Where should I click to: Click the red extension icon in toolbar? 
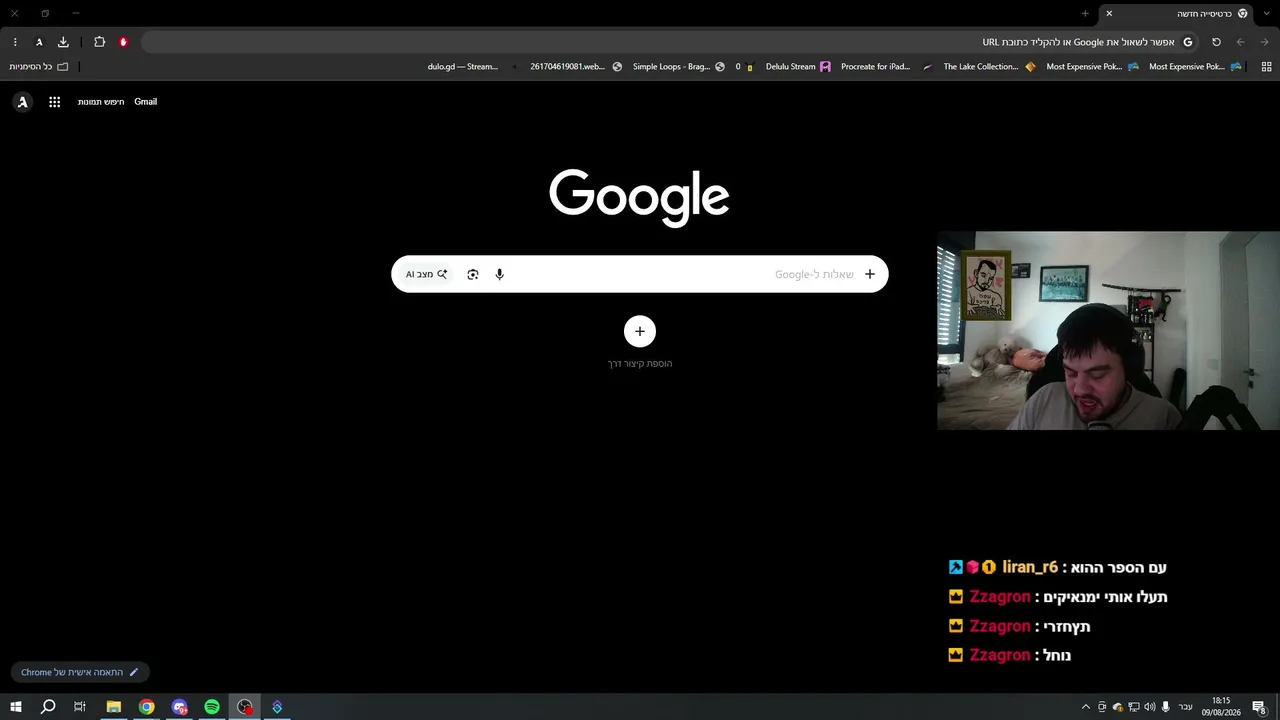123,42
